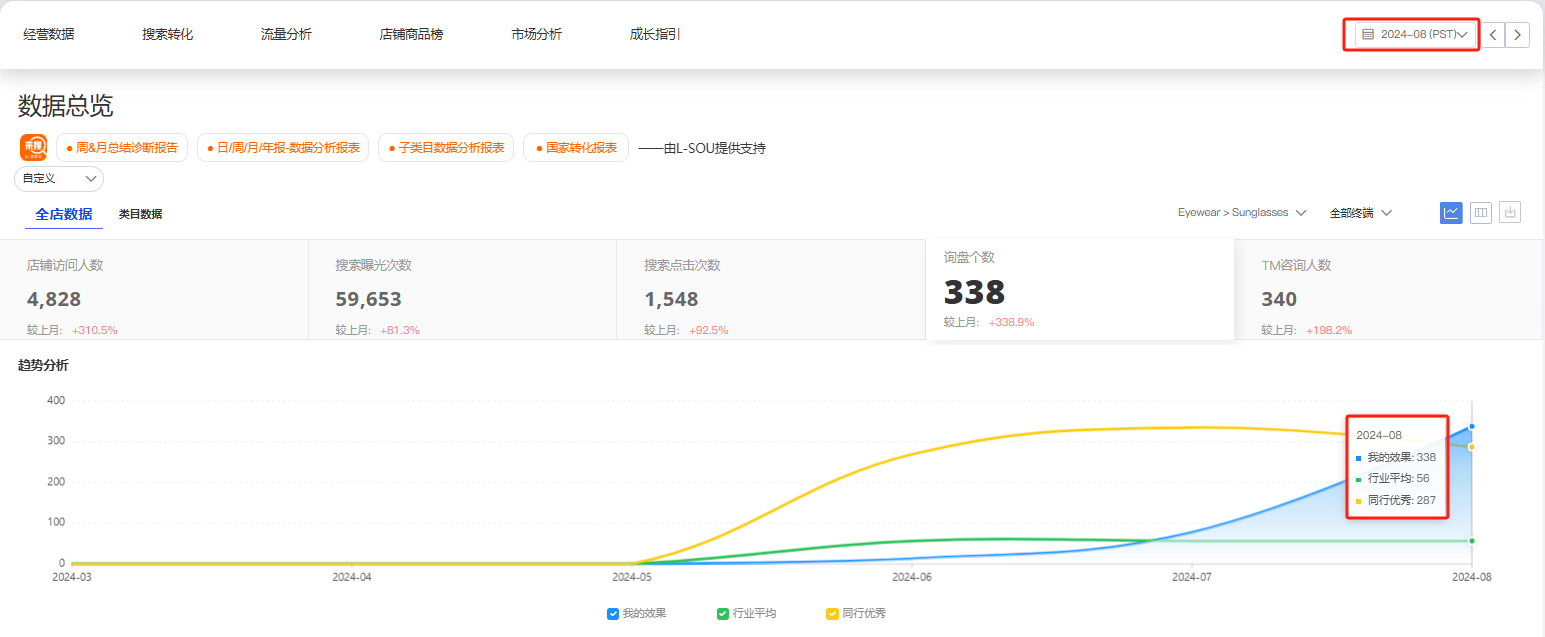This screenshot has height=637, width=1545.
Task: Click calendar icon in date picker
Action: [1368, 35]
